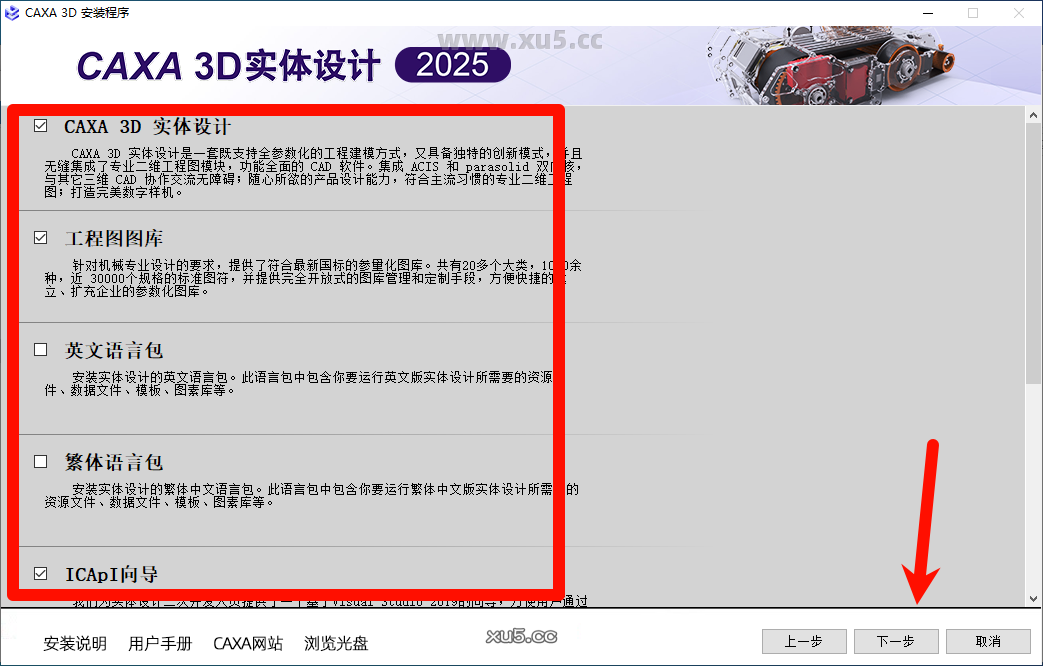
Task: Enable the 英文语言包 (English language pack)
Action: (x=40, y=349)
